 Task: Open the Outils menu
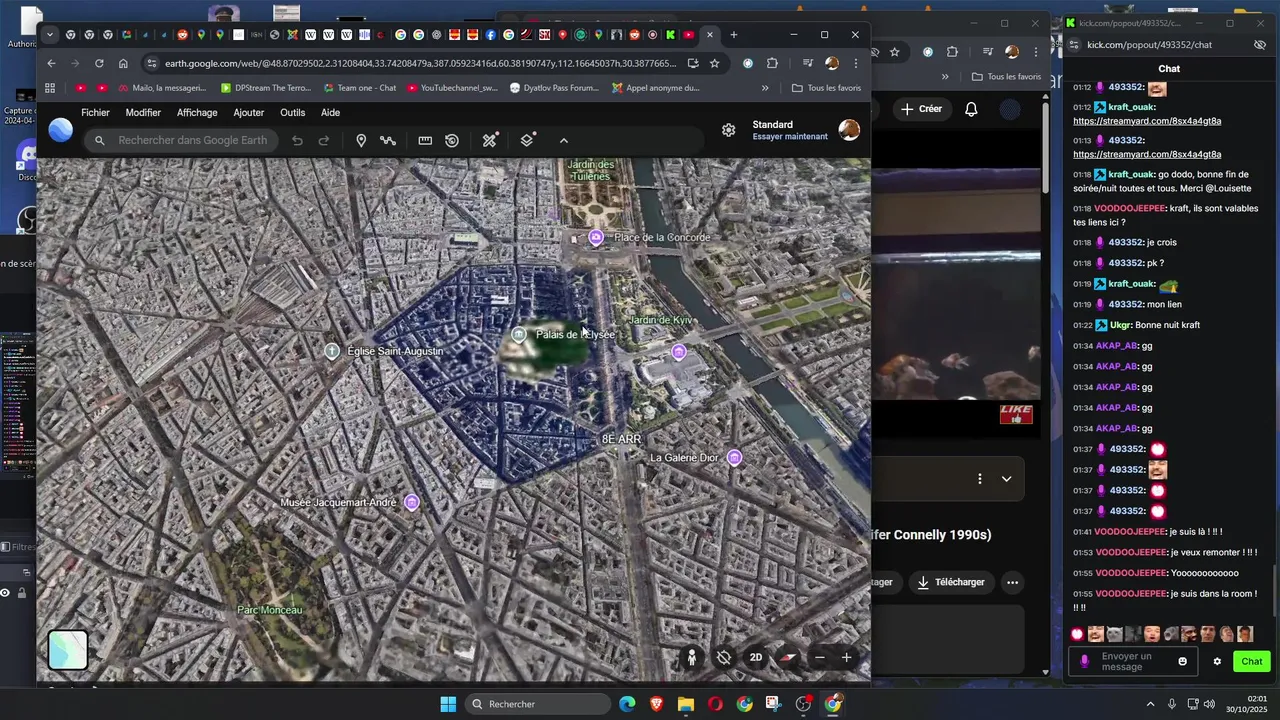(x=293, y=113)
